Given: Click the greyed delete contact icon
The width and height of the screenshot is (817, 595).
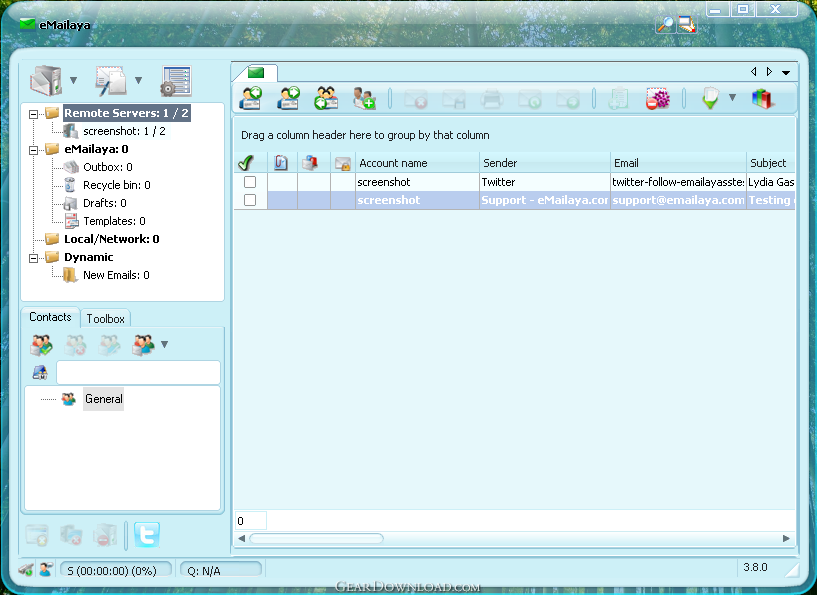Looking at the screenshot, I should click(76, 345).
